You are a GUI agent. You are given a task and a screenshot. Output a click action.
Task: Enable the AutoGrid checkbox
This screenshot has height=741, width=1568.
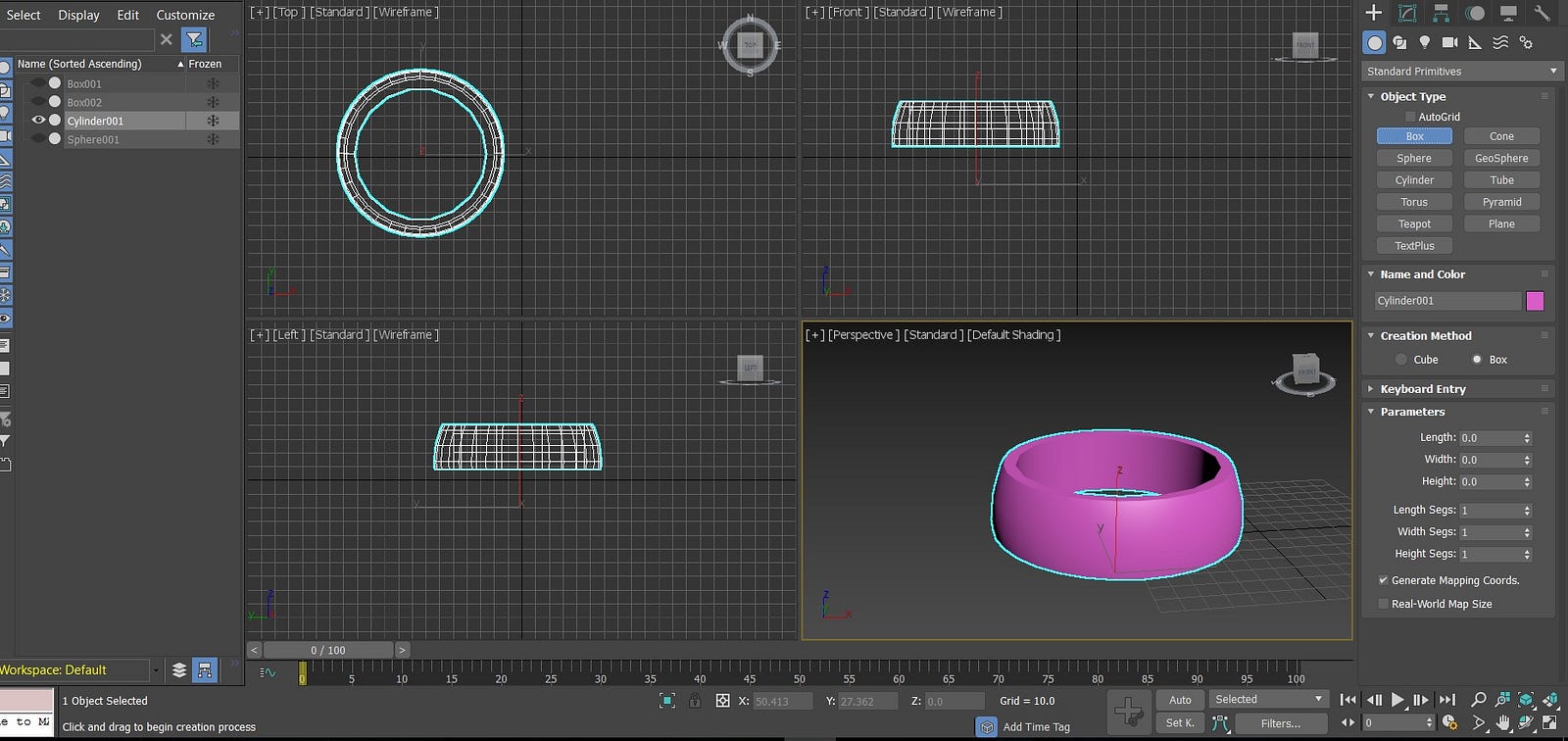click(x=1410, y=117)
